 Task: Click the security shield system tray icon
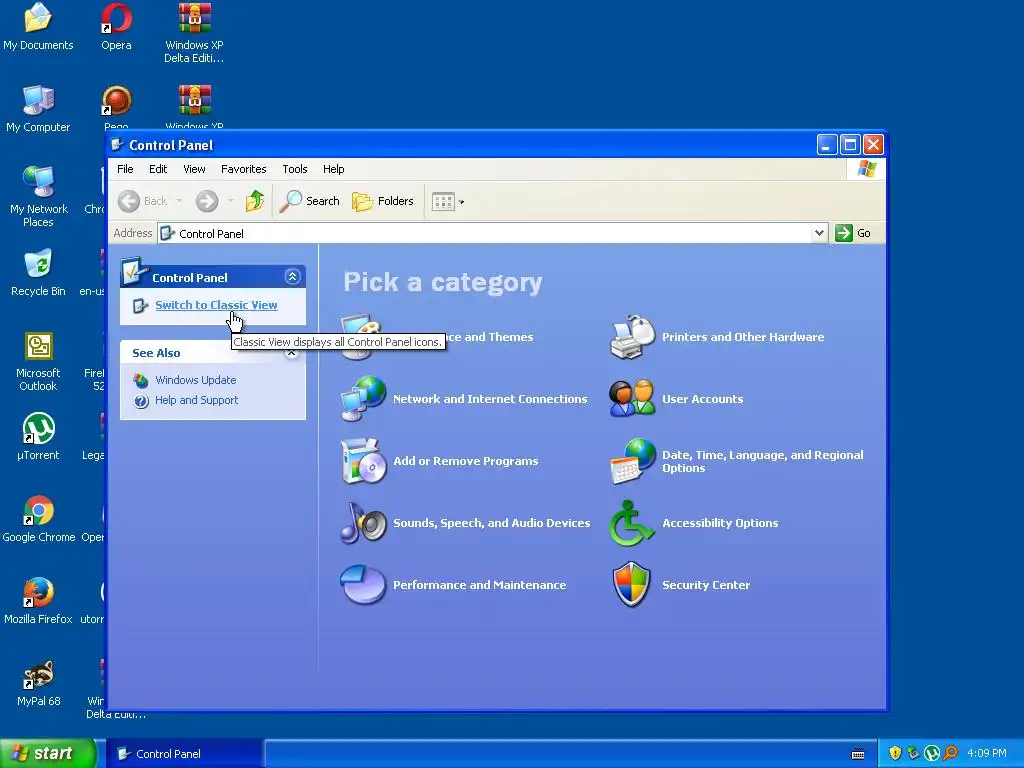click(x=895, y=754)
